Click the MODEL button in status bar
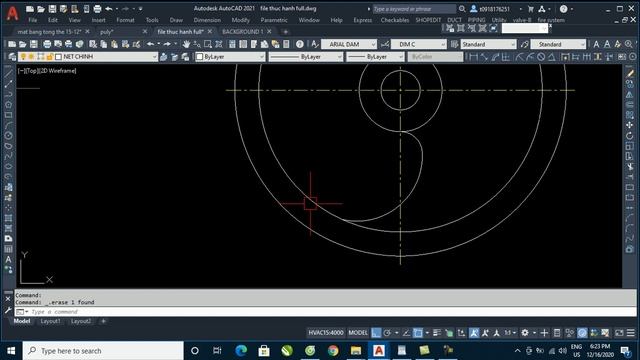 click(x=358, y=333)
